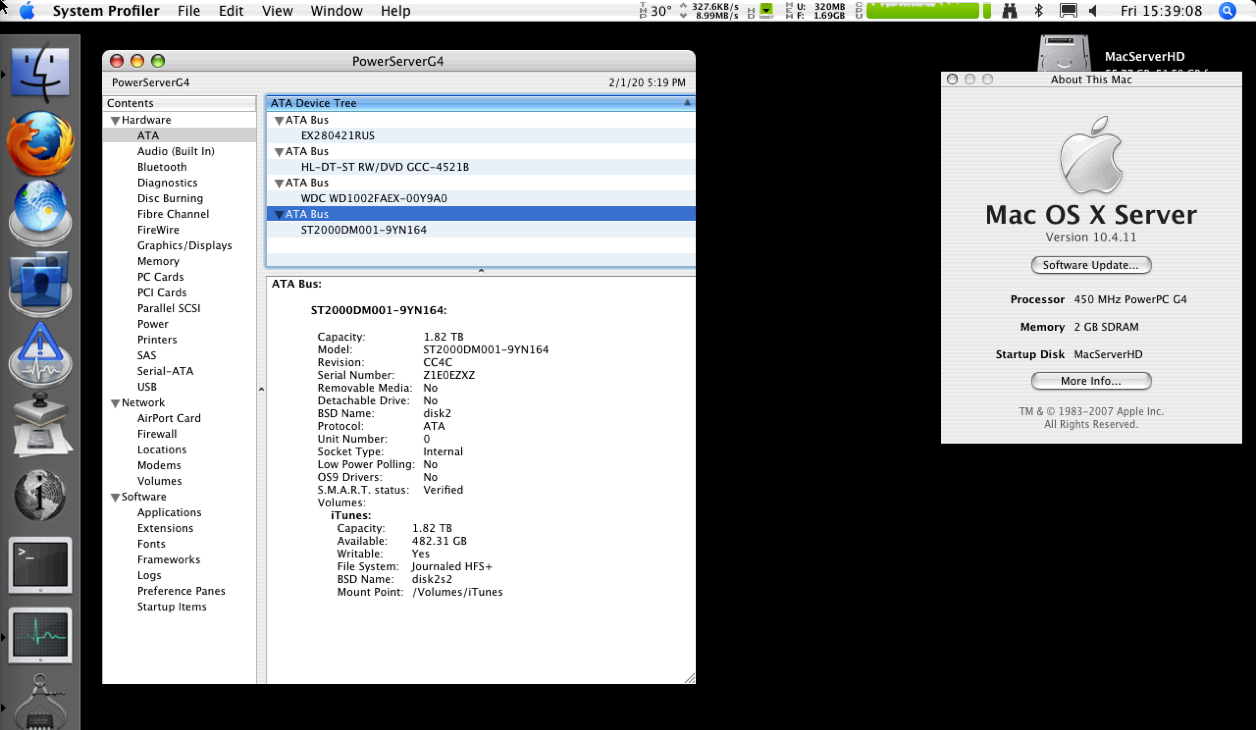Open System Profiler caliper dock icon
Viewport: 1256px width, 730px height.
pos(40,703)
